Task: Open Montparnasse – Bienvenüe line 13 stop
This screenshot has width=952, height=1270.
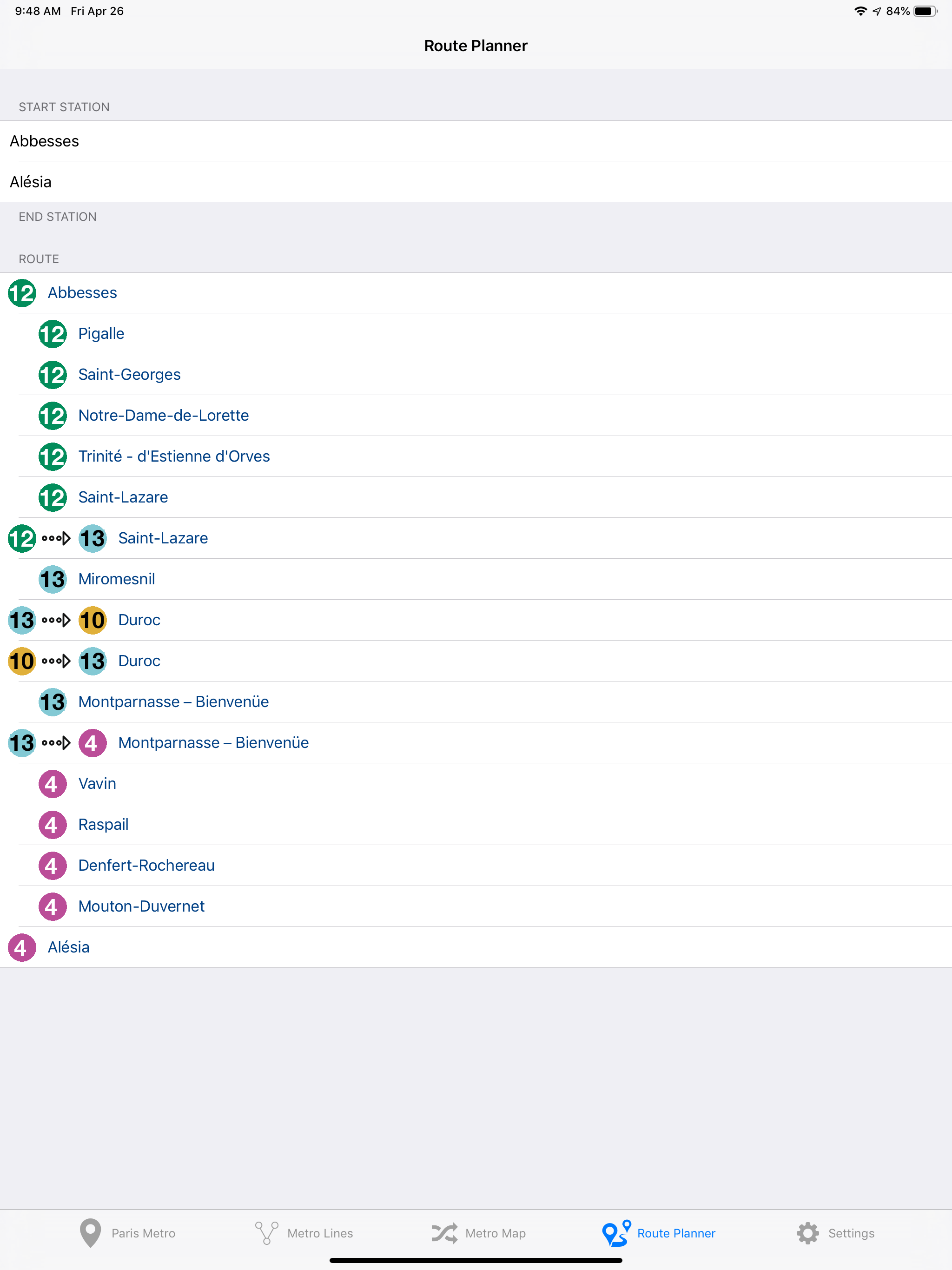Action: click(476, 701)
